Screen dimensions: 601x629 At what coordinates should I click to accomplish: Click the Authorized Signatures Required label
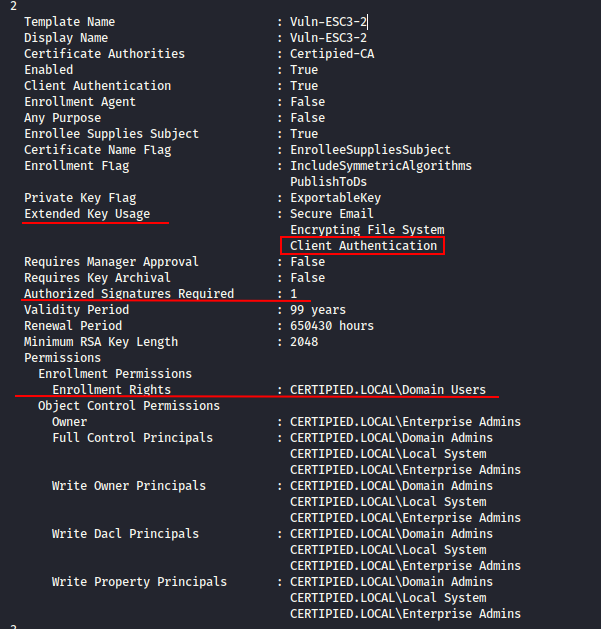(x=129, y=294)
